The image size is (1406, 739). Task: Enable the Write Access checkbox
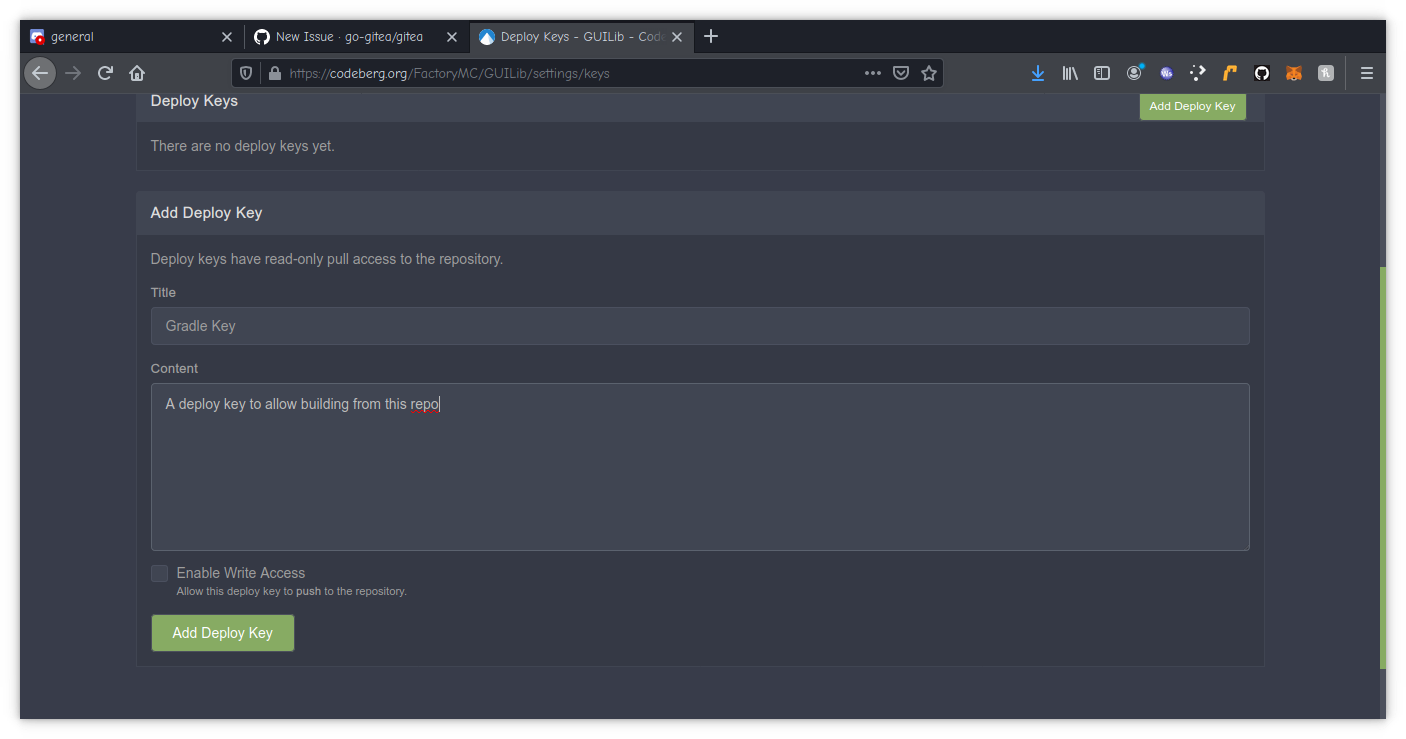[x=159, y=573]
